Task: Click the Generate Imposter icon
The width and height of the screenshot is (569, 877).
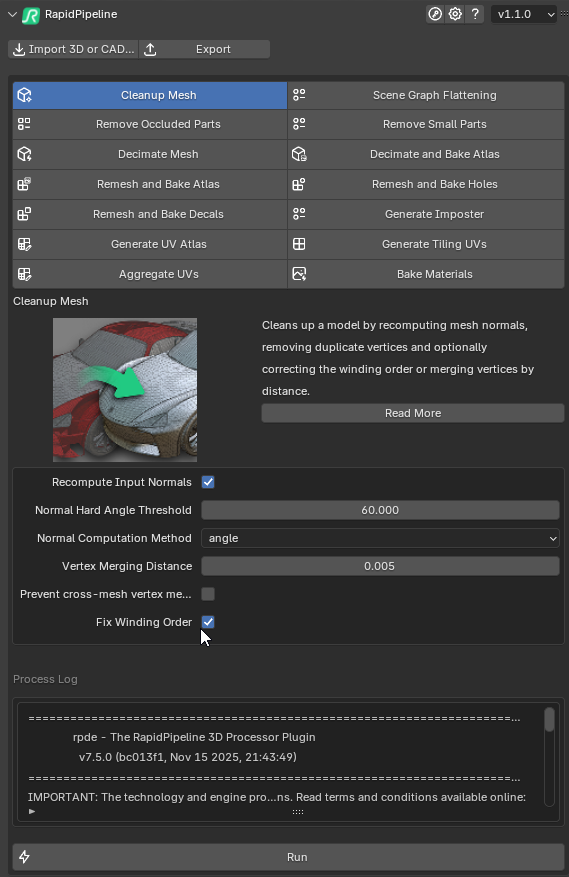Action: tap(299, 214)
